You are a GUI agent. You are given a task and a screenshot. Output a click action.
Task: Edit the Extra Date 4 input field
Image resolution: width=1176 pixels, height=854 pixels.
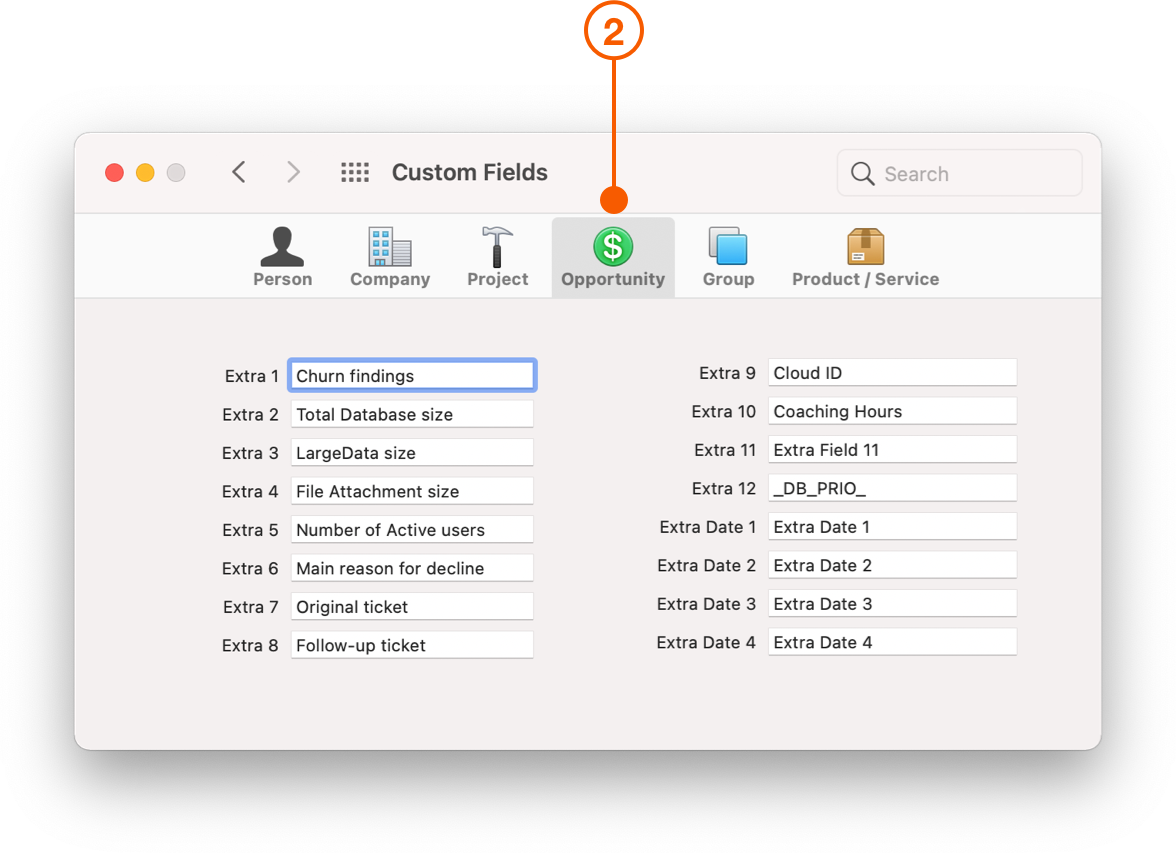(892, 642)
